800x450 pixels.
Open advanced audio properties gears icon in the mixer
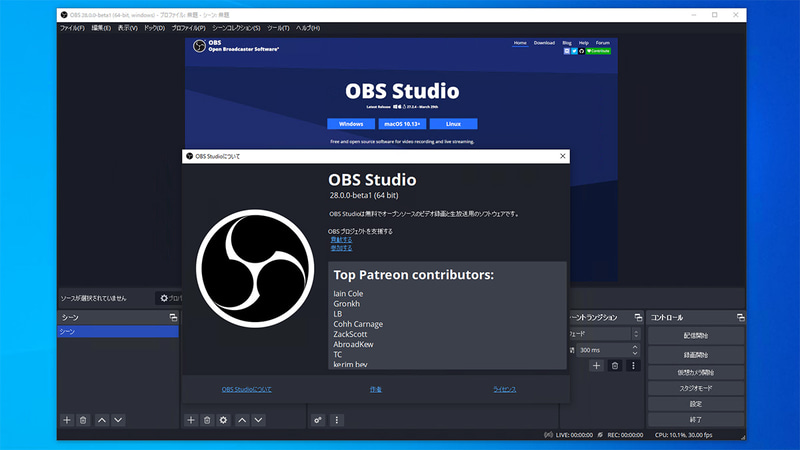(318, 420)
